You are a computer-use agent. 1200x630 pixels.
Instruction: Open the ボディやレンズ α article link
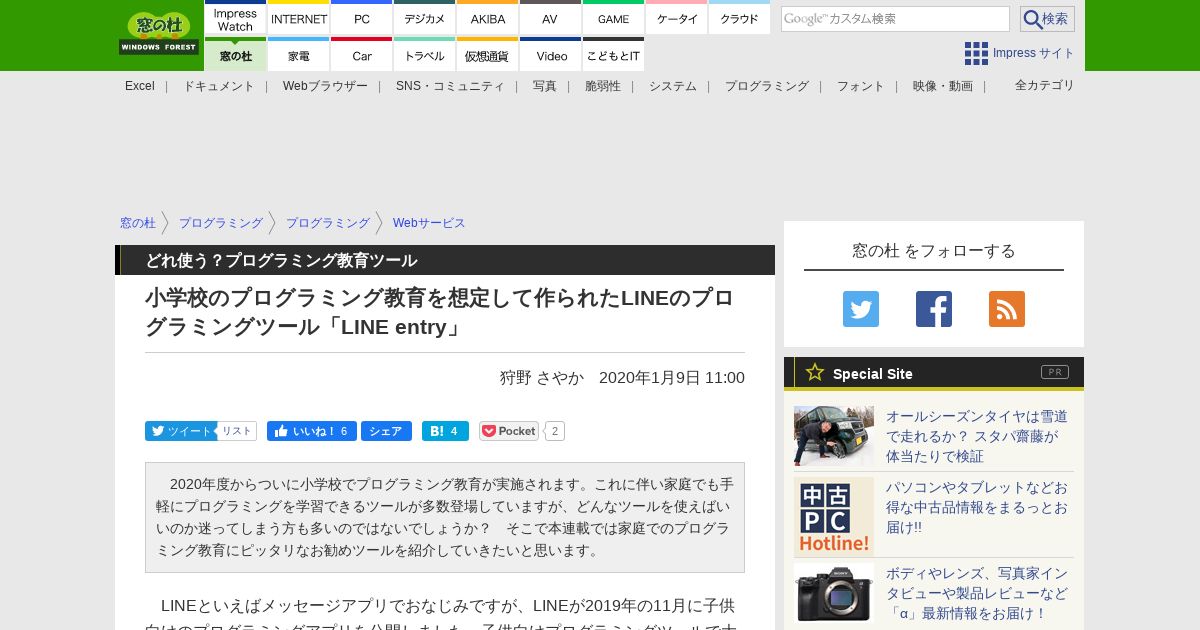[x=977, y=593]
